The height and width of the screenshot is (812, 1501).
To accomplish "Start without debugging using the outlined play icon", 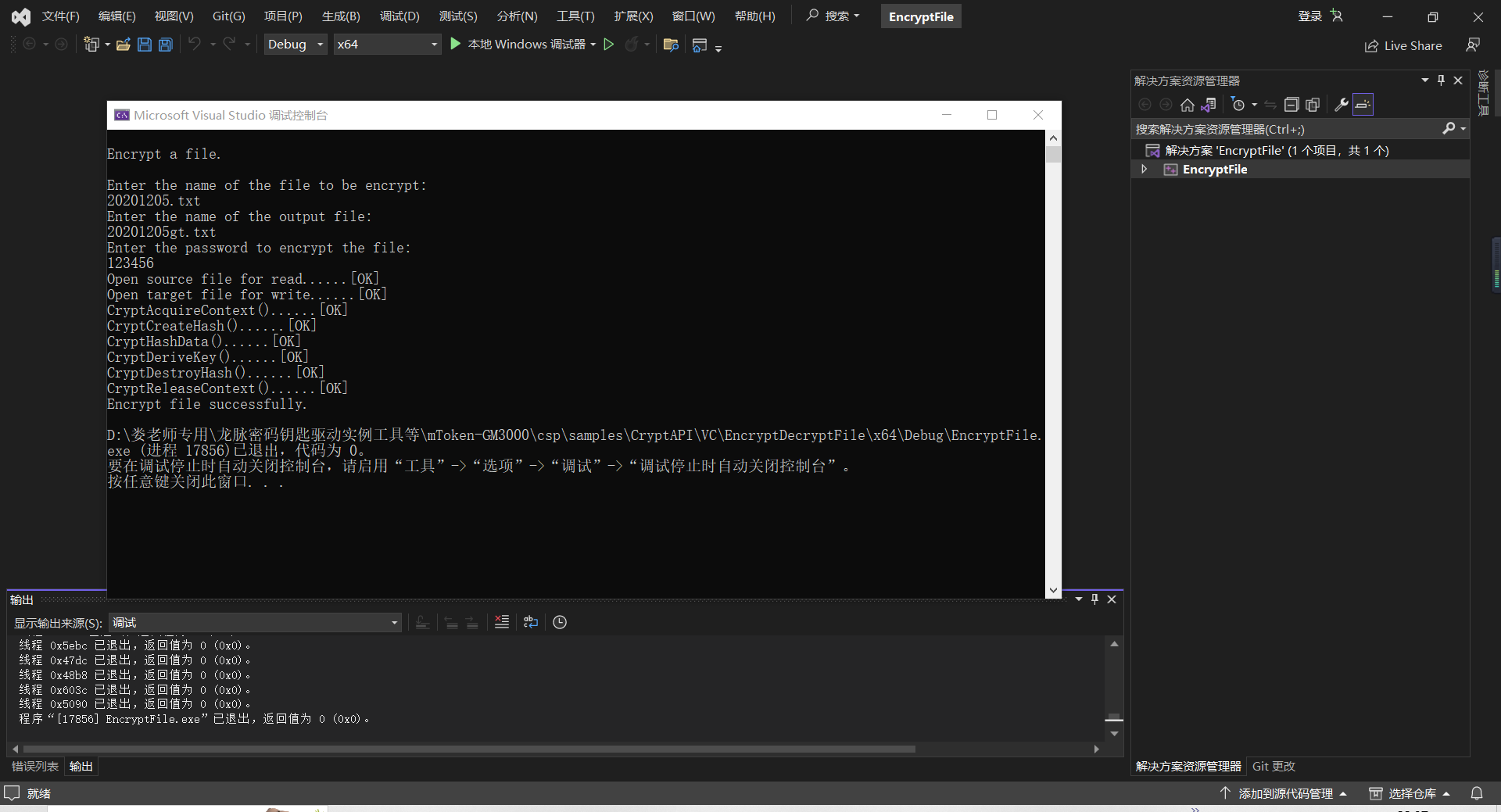I will (x=609, y=44).
